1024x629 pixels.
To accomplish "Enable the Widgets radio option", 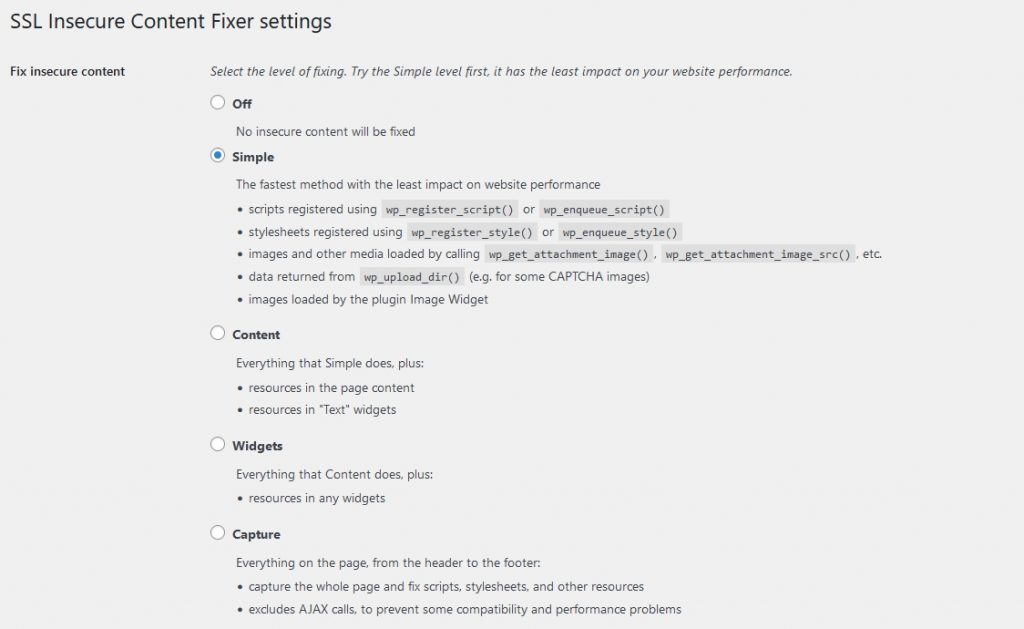I will pyautogui.click(x=218, y=444).
